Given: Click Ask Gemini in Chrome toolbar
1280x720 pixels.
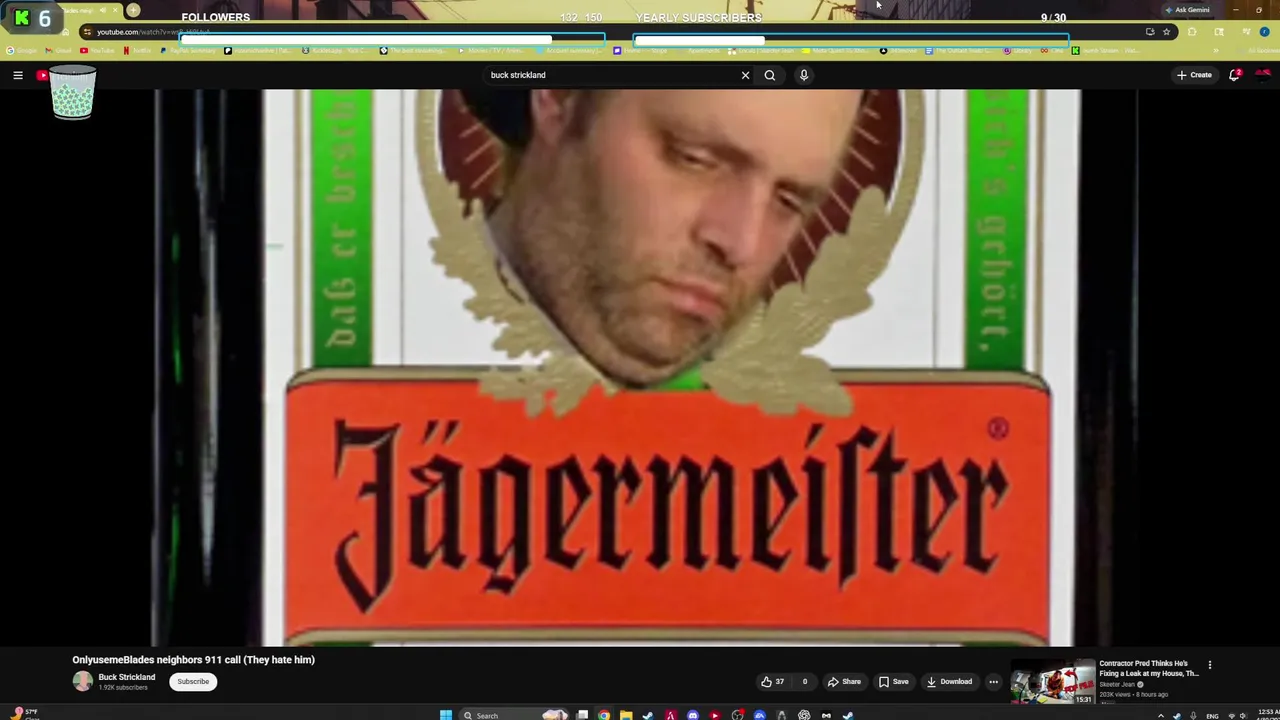Looking at the screenshot, I should [x=1188, y=10].
